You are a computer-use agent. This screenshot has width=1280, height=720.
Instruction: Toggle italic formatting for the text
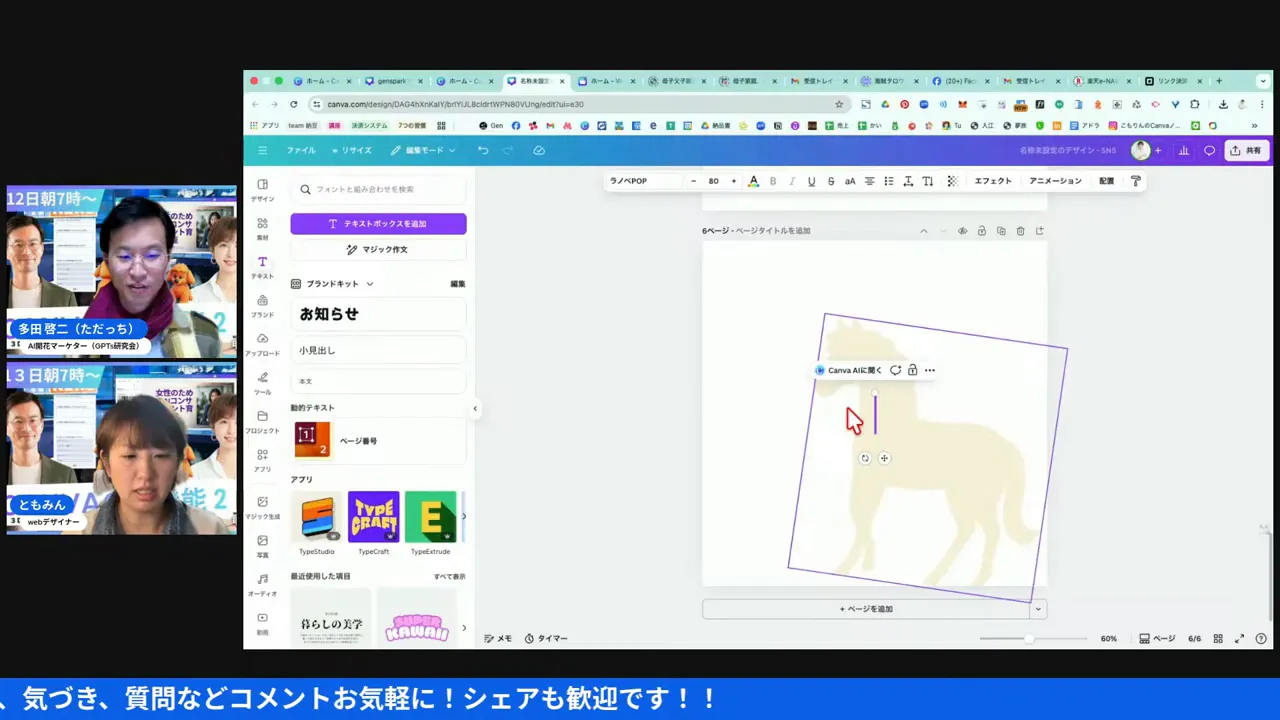(792, 181)
